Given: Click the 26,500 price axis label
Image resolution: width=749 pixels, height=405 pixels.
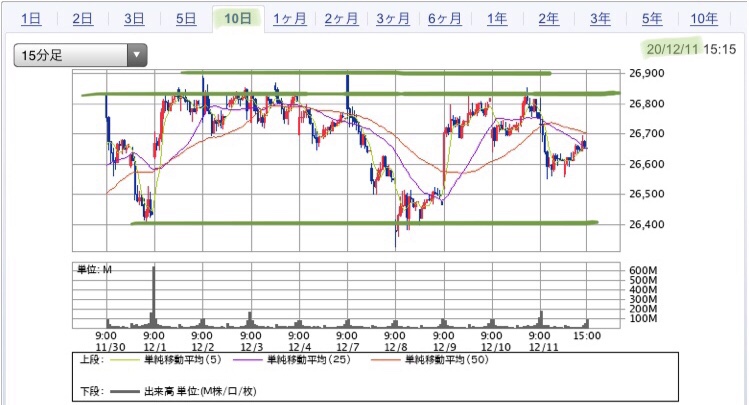Looking at the screenshot, I should tap(647, 194).
